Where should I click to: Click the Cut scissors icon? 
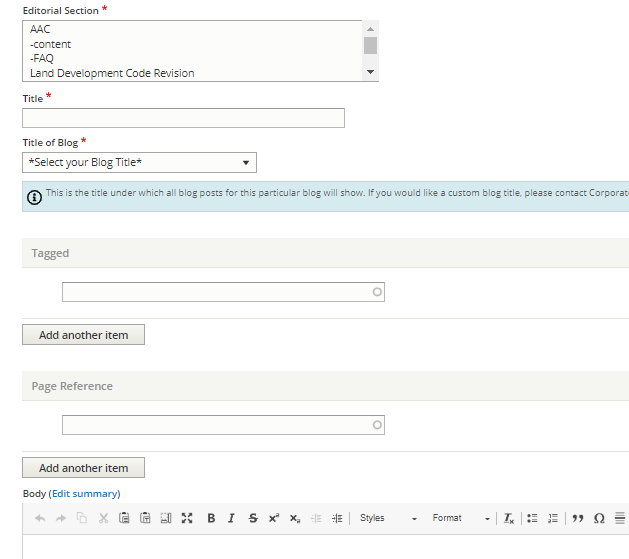[x=103, y=518]
